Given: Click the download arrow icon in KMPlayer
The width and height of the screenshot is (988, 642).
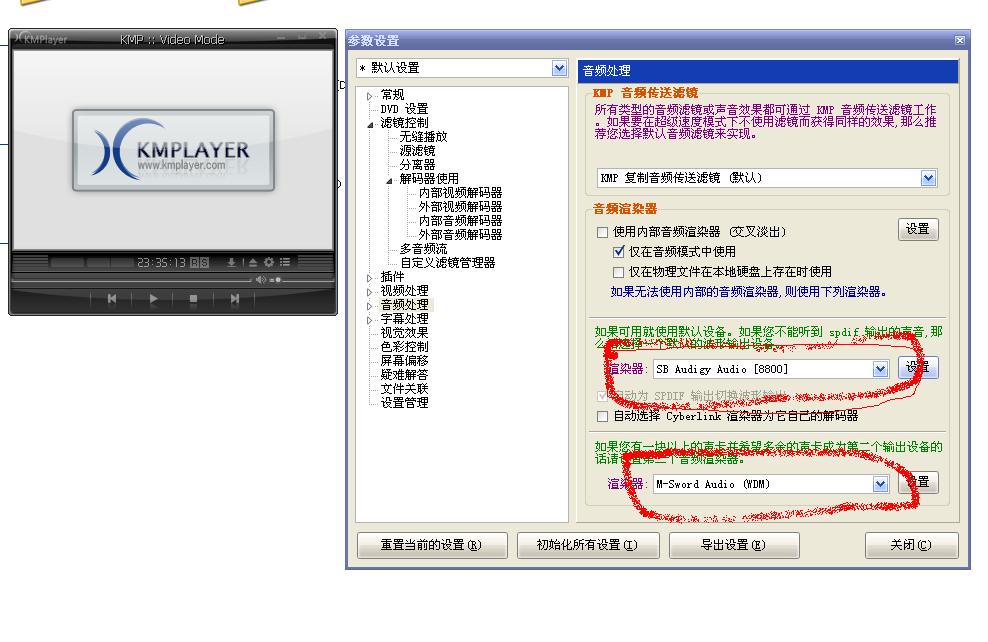Looking at the screenshot, I should pos(232,262).
